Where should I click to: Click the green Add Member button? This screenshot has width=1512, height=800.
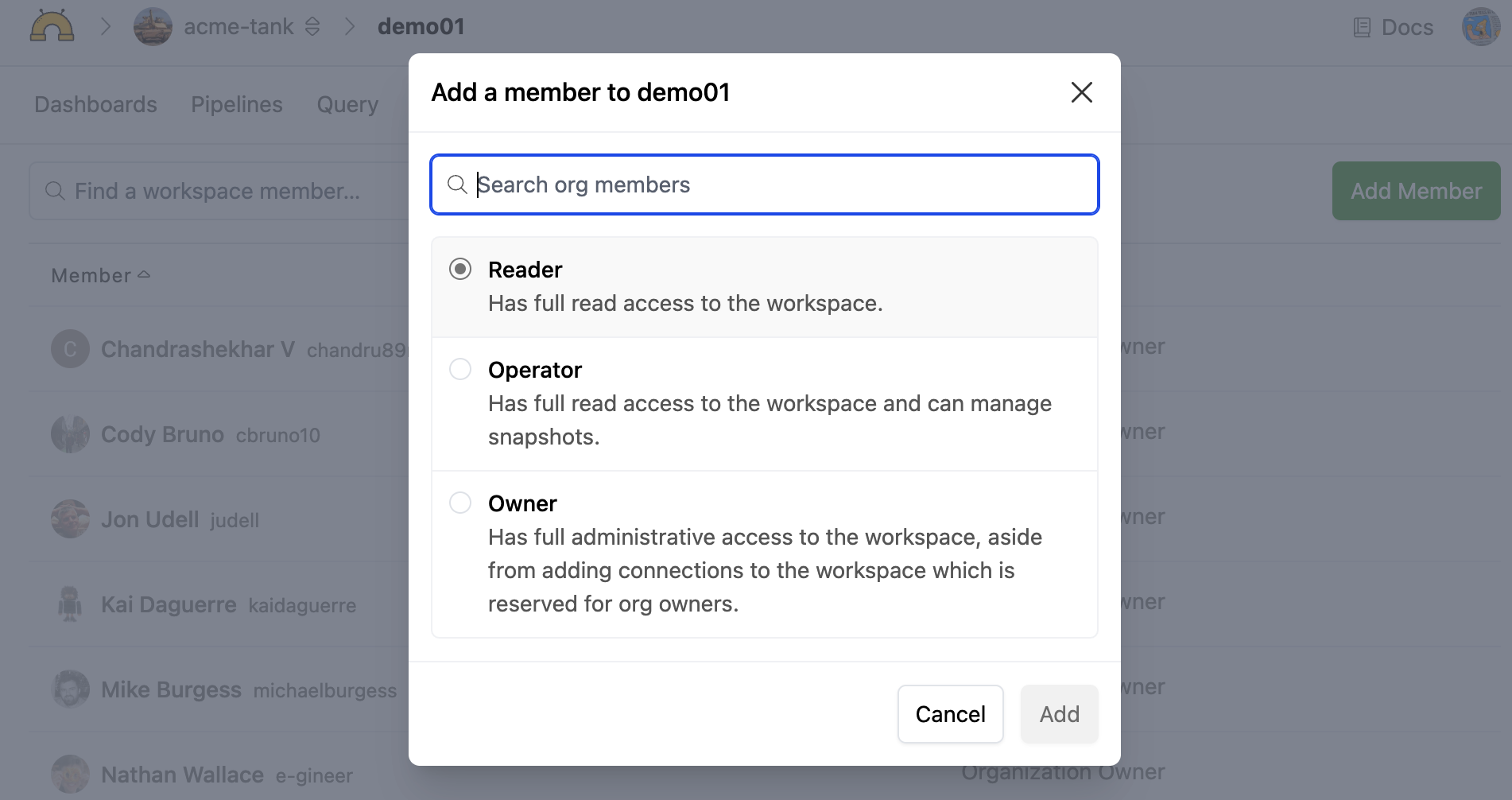click(1416, 191)
